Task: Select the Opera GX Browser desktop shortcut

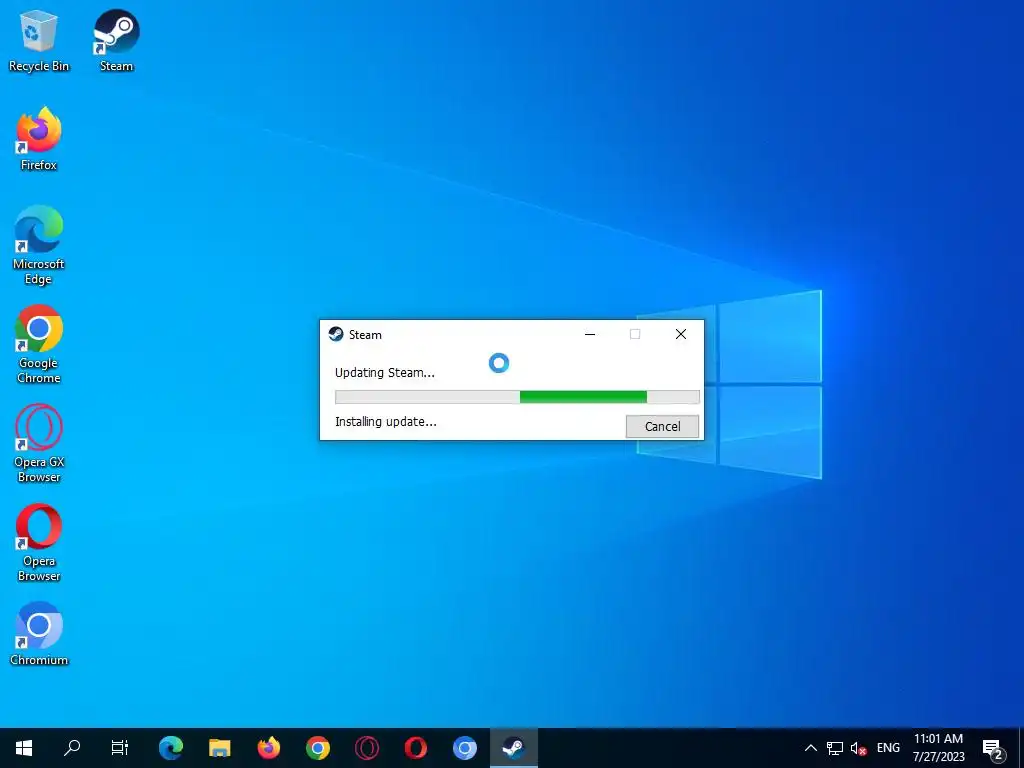Action: pos(39,443)
